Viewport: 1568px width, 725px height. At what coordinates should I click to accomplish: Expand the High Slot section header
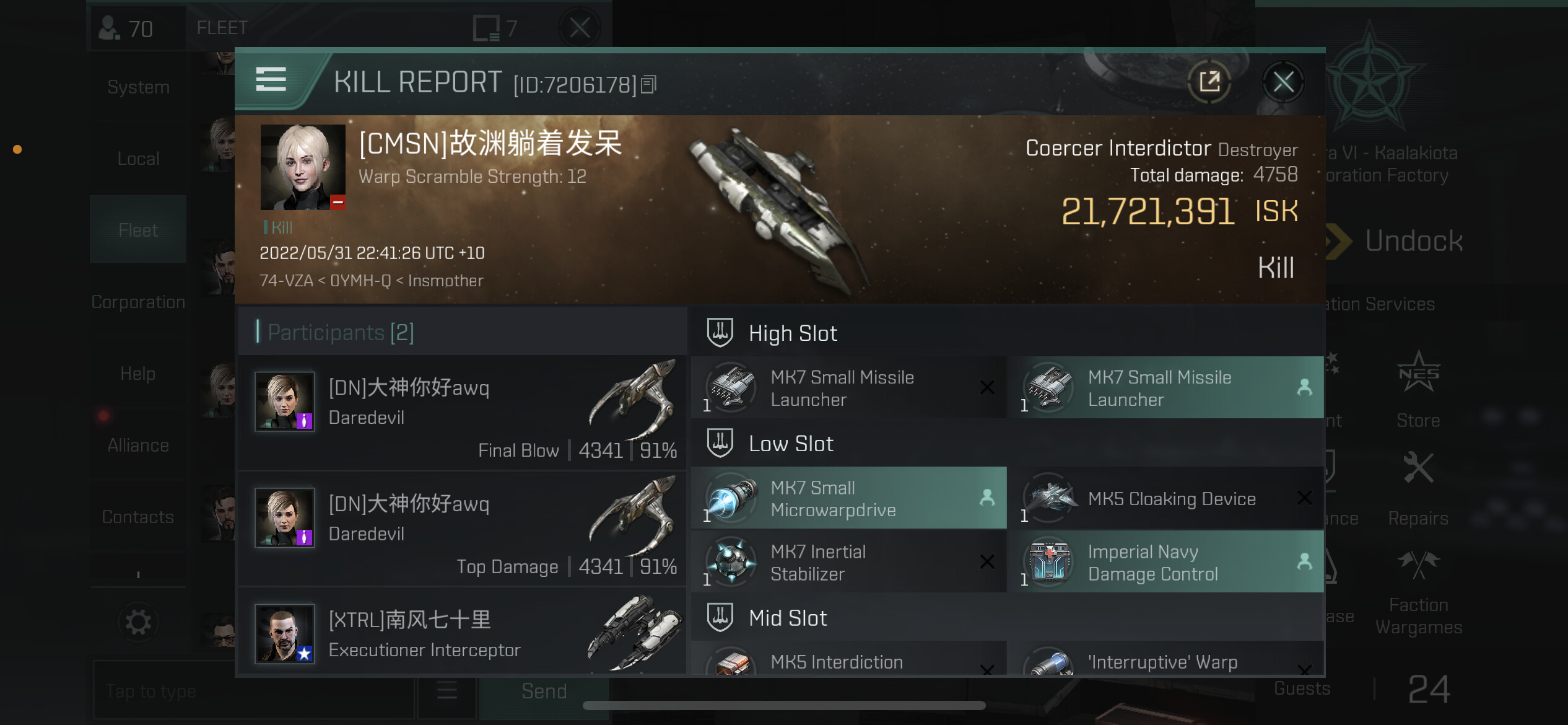tap(1007, 333)
